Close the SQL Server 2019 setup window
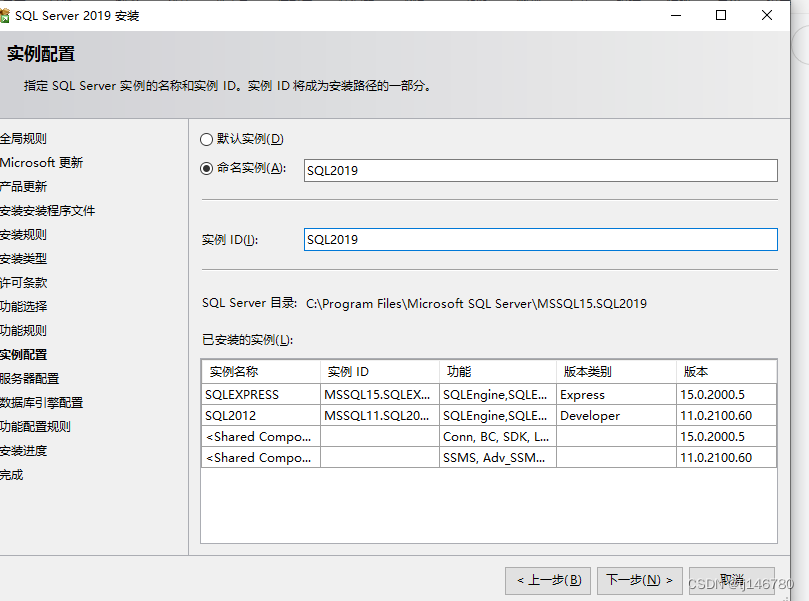The width and height of the screenshot is (809, 601). coord(767,15)
